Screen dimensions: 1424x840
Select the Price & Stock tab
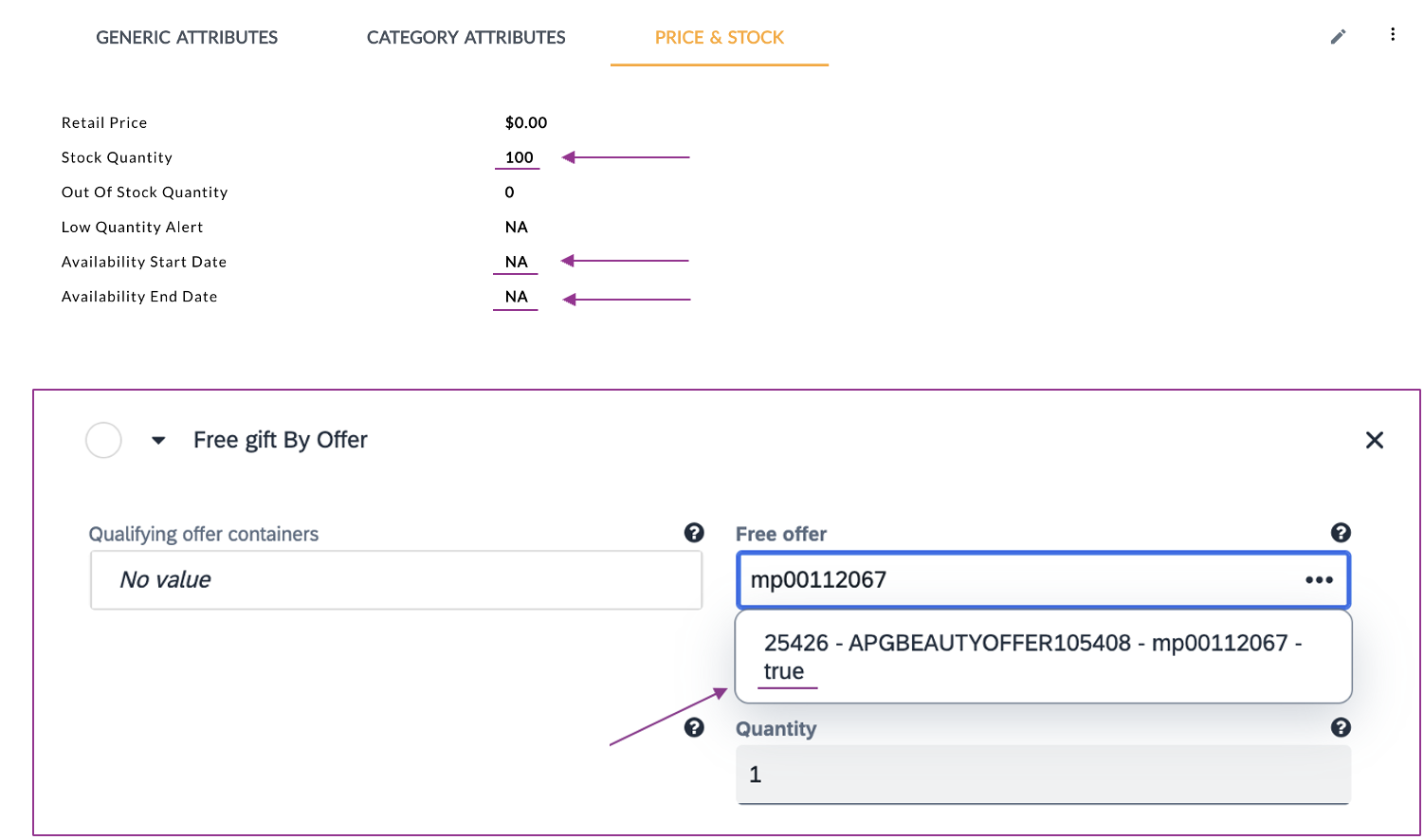[x=719, y=38]
